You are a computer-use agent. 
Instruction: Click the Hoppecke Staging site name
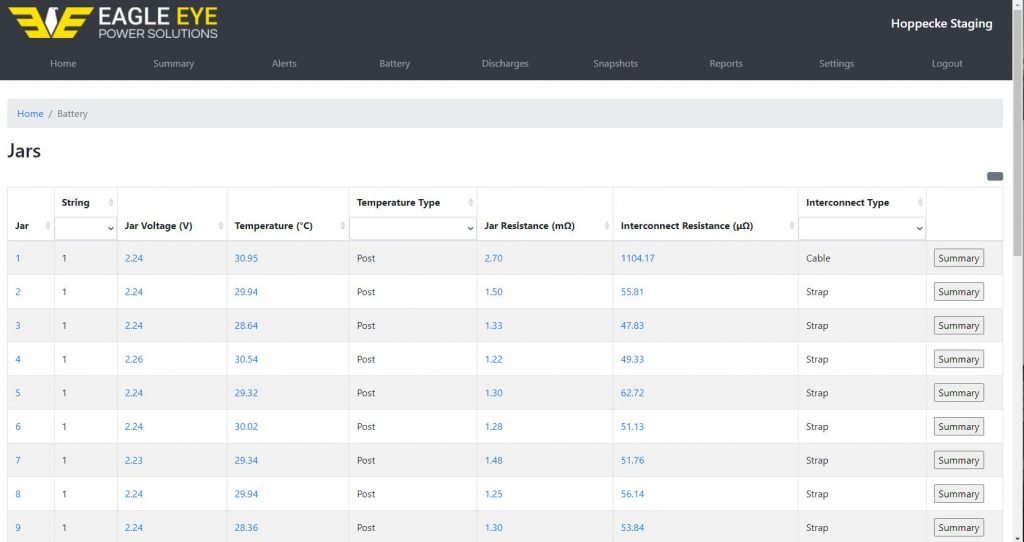click(x=942, y=24)
